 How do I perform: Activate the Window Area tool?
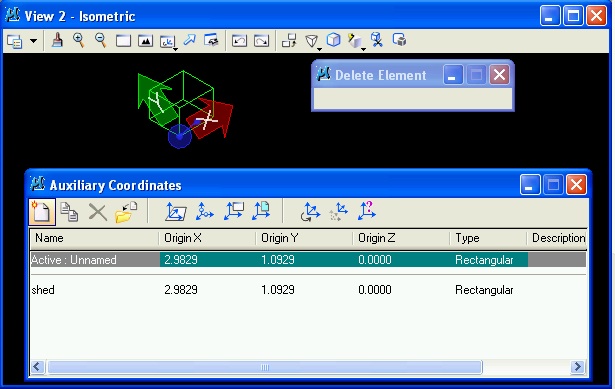(123, 41)
